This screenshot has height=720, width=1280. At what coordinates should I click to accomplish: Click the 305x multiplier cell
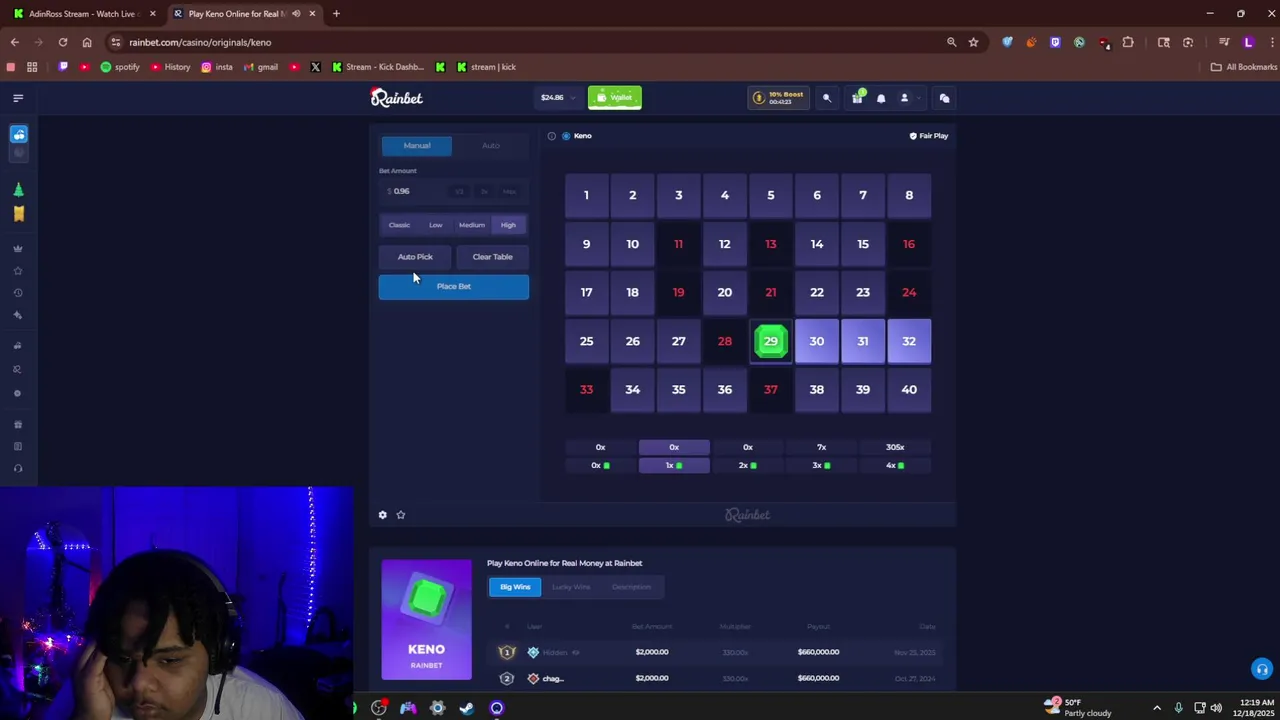(895, 447)
